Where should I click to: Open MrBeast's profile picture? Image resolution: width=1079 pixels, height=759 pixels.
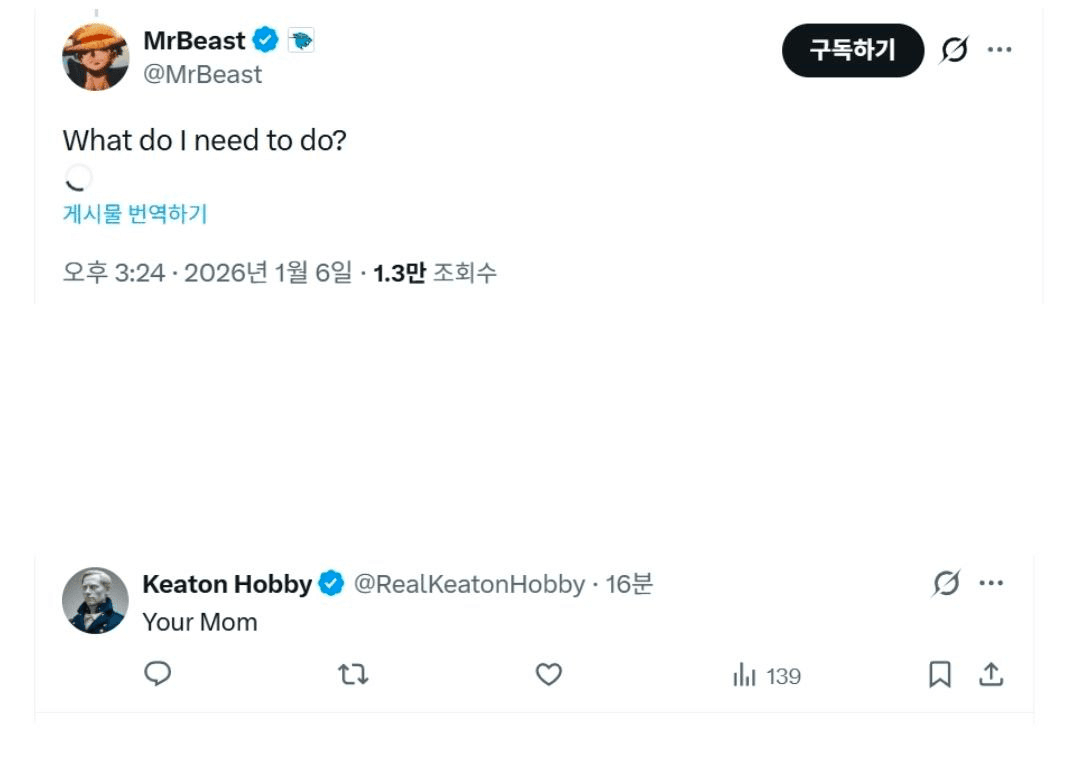(x=96, y=56)
